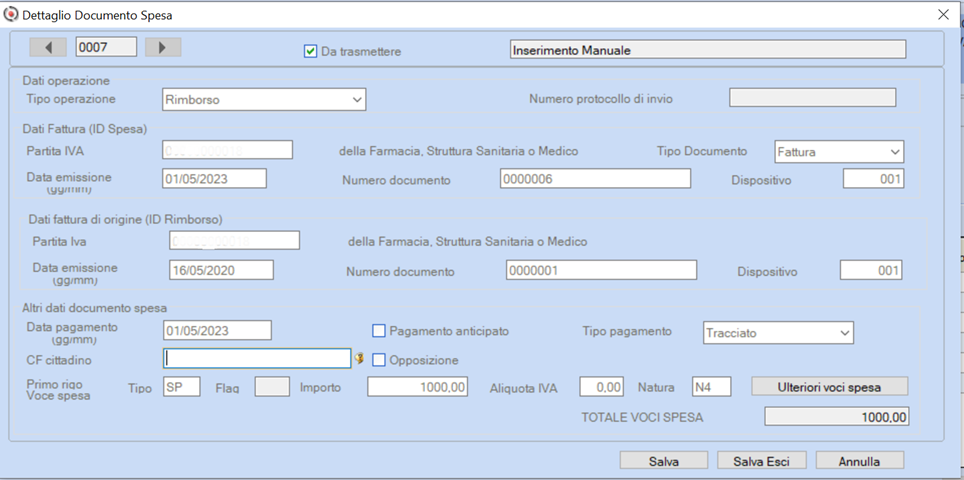Viewport: 964px width, 480px height.
Task: Cancel with the Annulla button
Action: point(859,461)
